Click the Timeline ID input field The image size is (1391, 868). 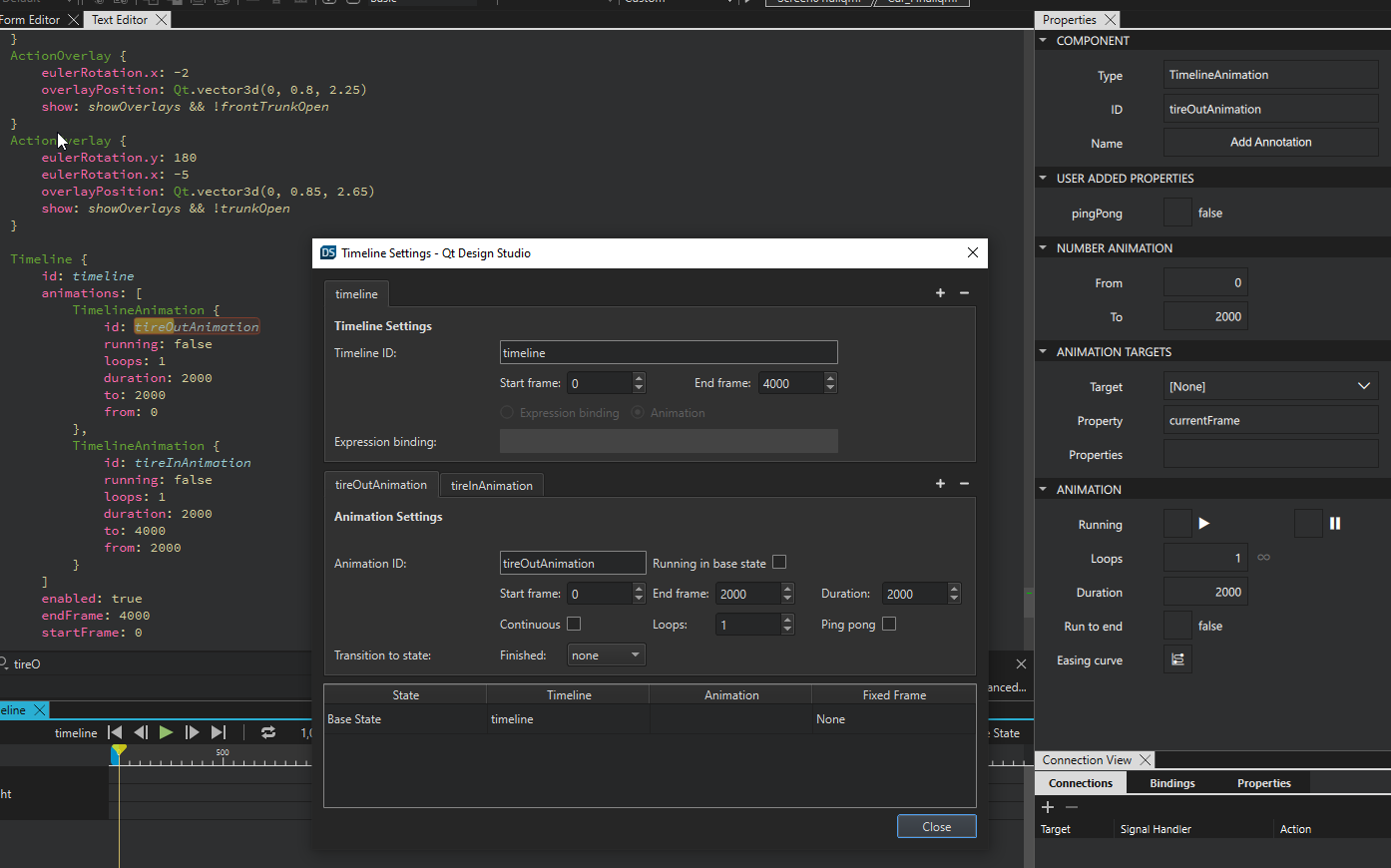tap(668, 353)
